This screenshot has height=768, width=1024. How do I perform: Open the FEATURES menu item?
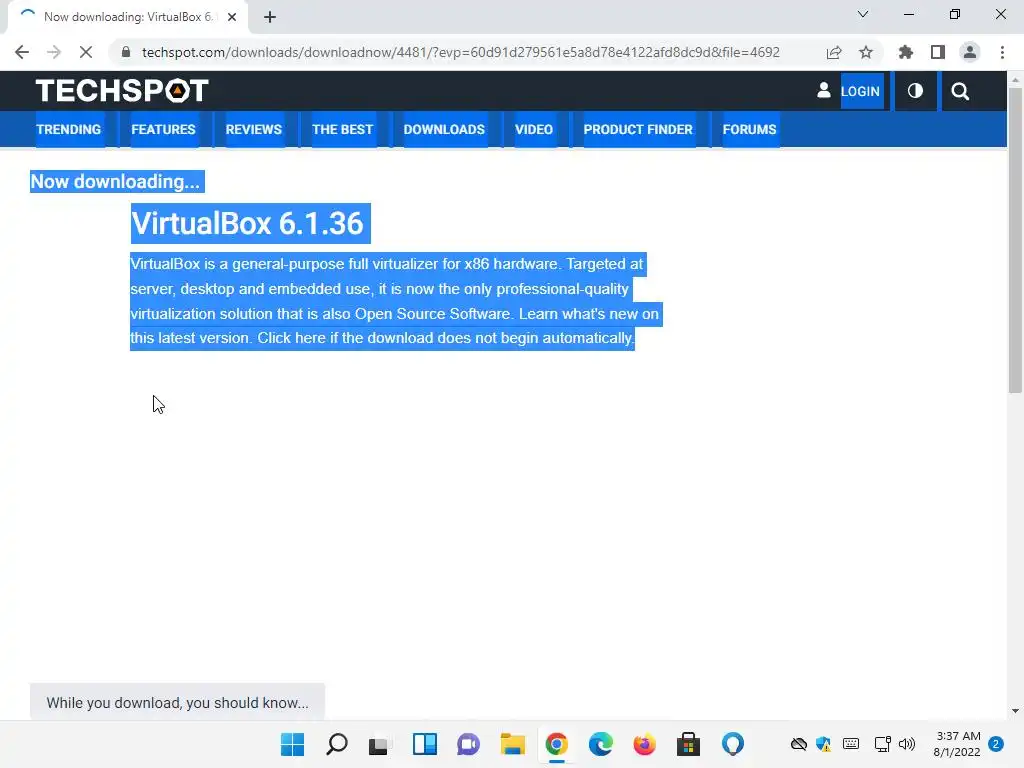click(163, 129)
